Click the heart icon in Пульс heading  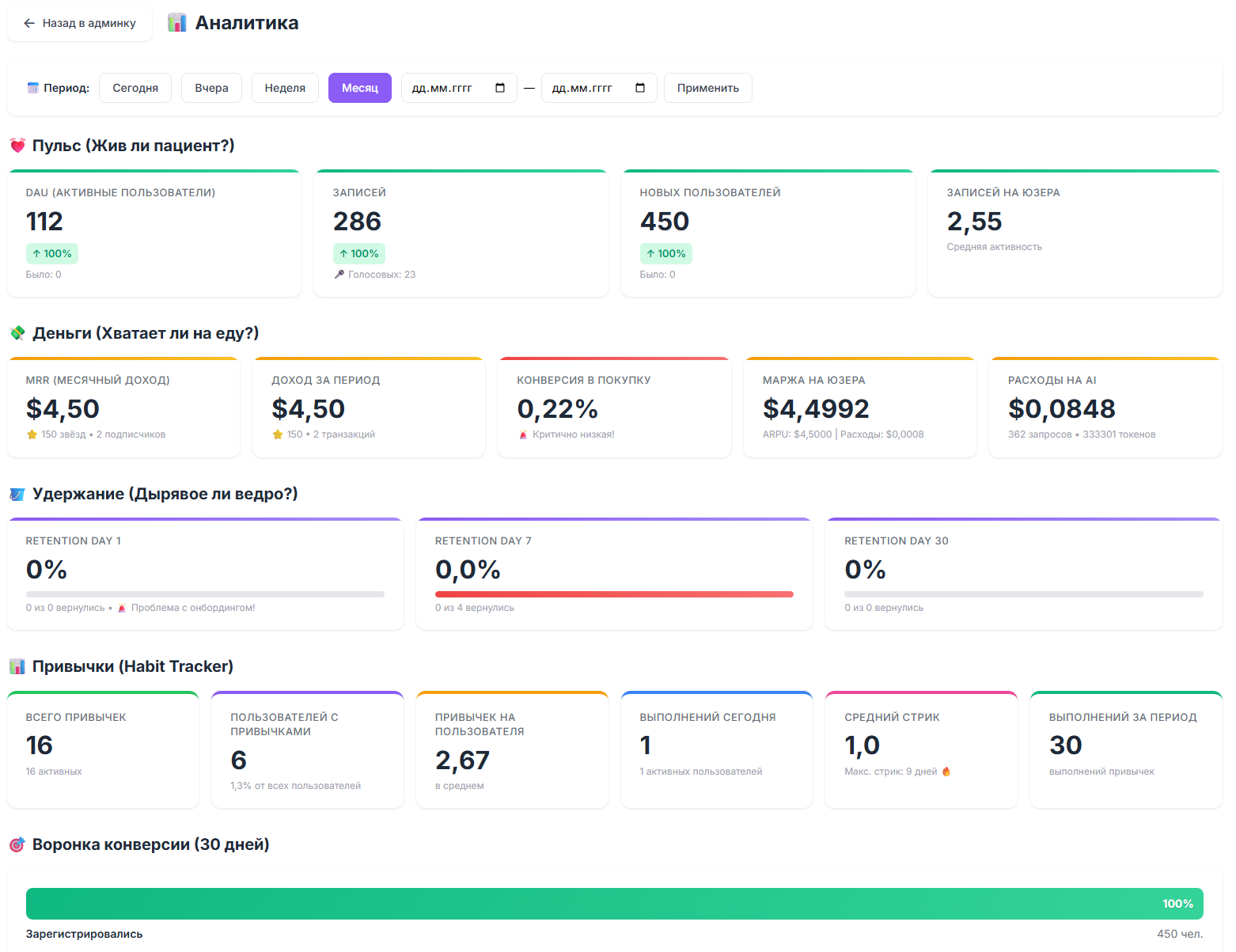[x=17, y=146]
